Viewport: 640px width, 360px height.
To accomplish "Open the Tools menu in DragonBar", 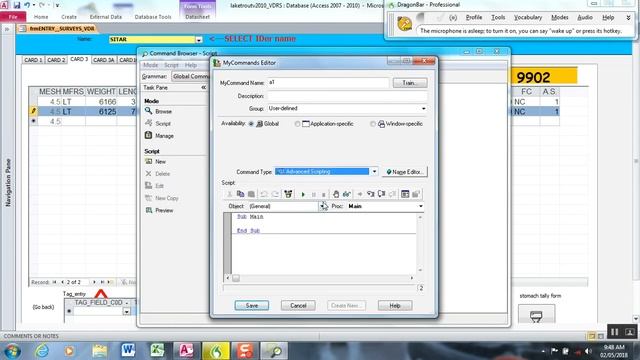I will coord(498,18).
